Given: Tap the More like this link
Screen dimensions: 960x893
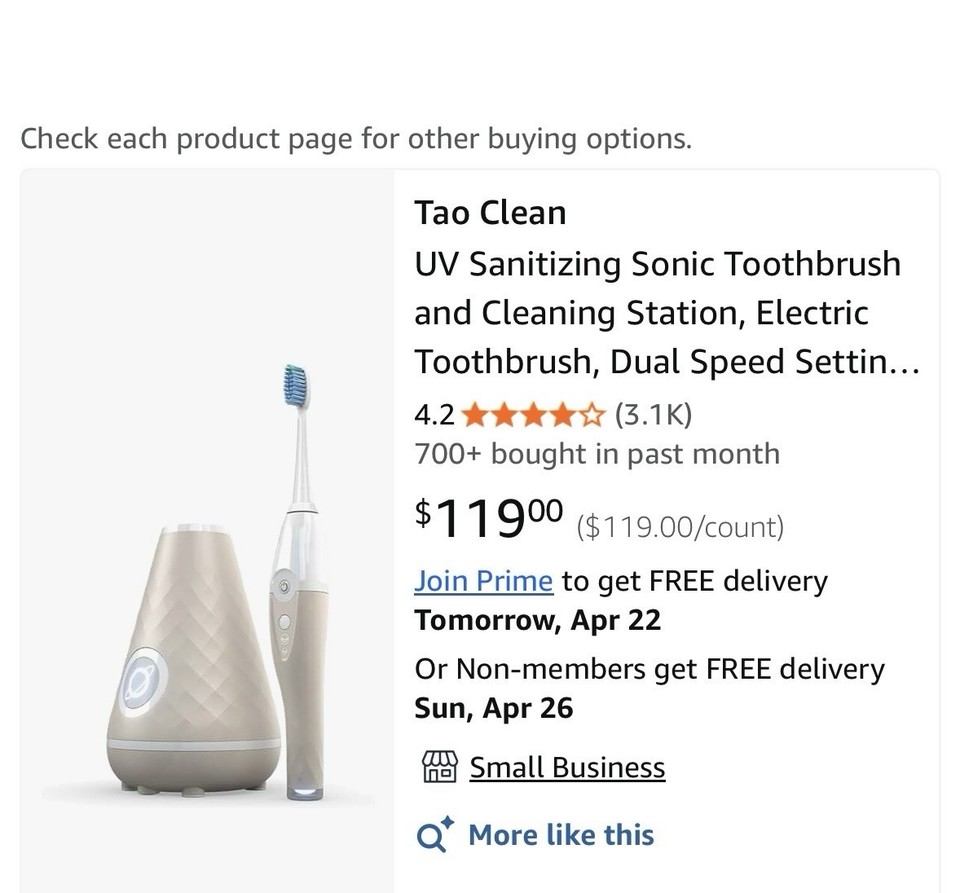Looking at the screenshot, I should (561, 835).
